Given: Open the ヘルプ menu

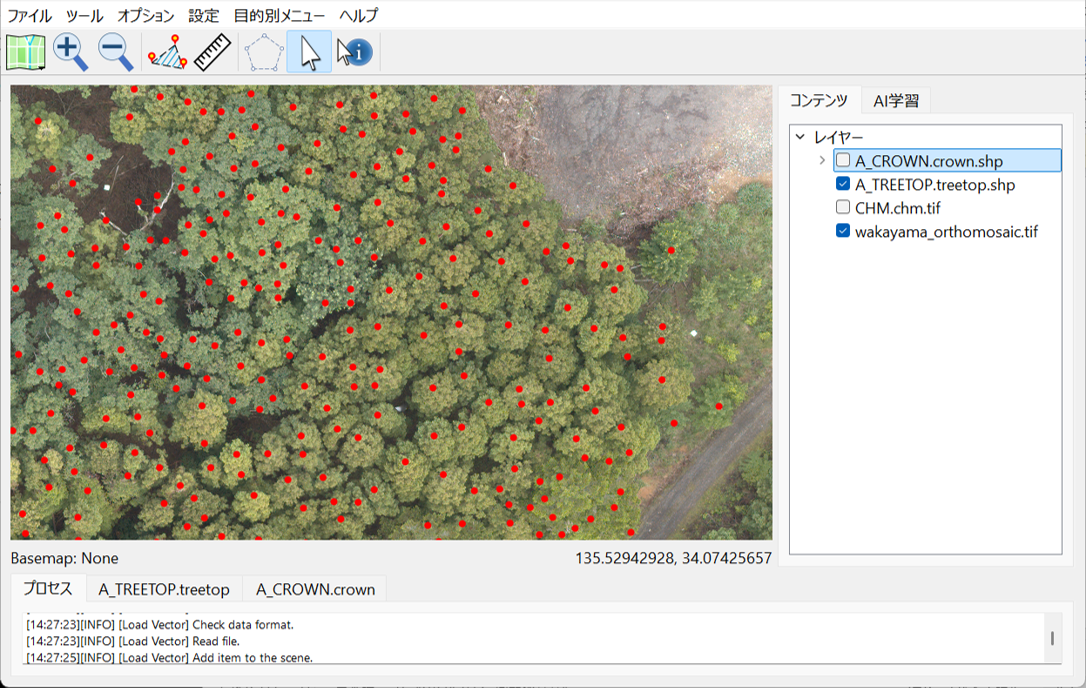Looking at the screenshot, I should click(x=359, y=15).
